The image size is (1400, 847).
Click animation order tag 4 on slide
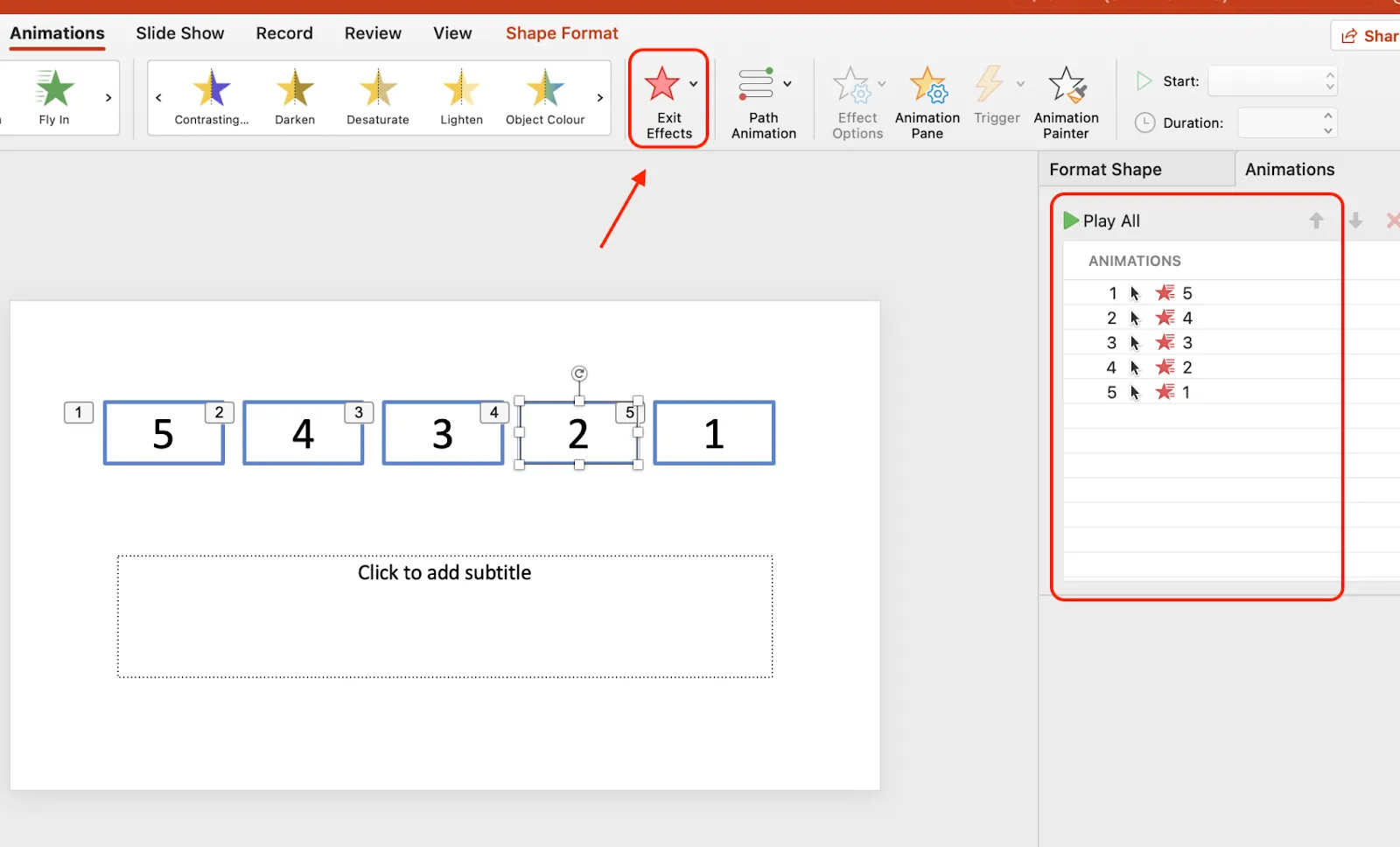494,412
